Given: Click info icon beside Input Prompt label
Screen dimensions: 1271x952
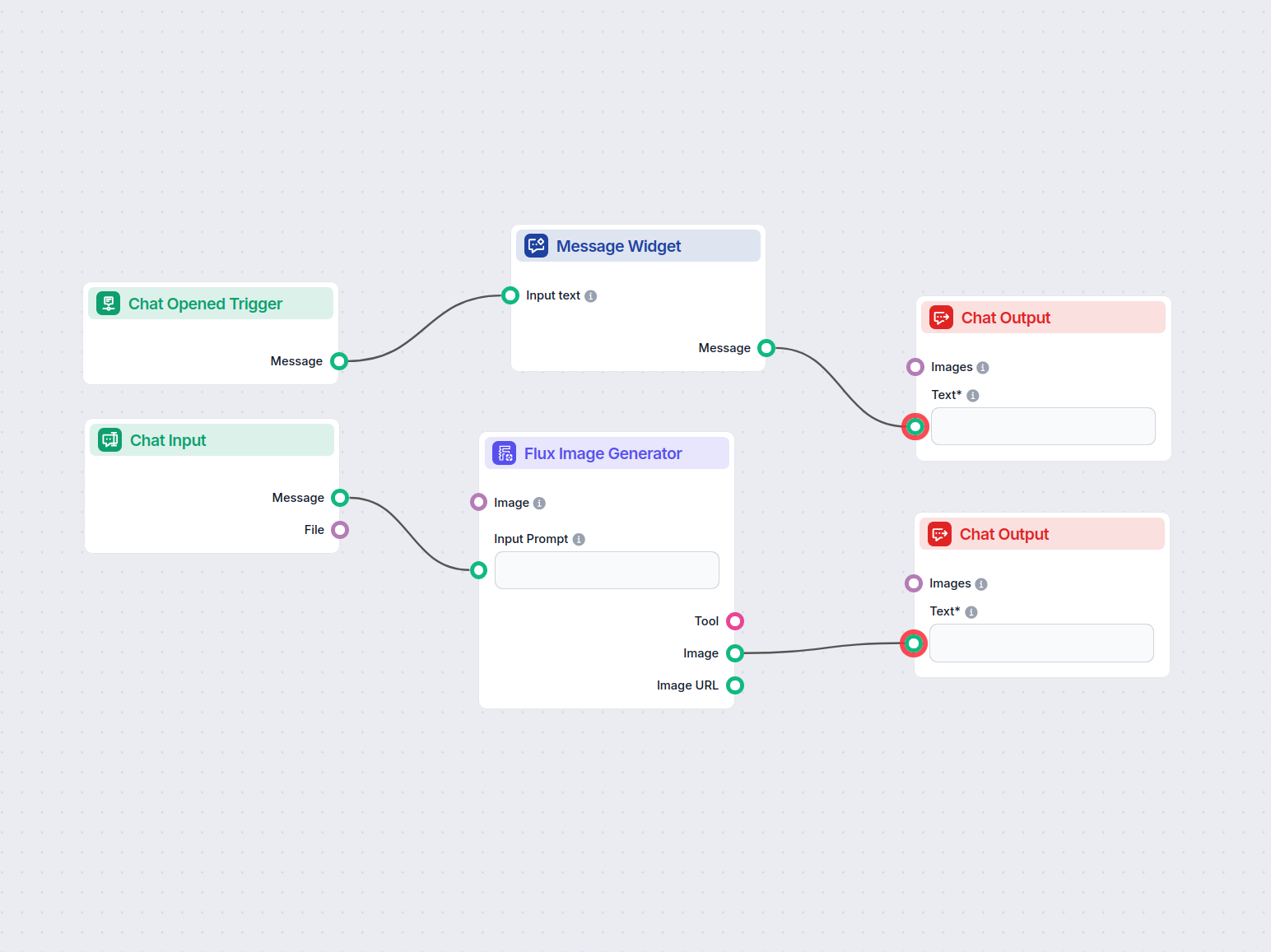Looking at the screenshot, I should (x=579, y=540).
